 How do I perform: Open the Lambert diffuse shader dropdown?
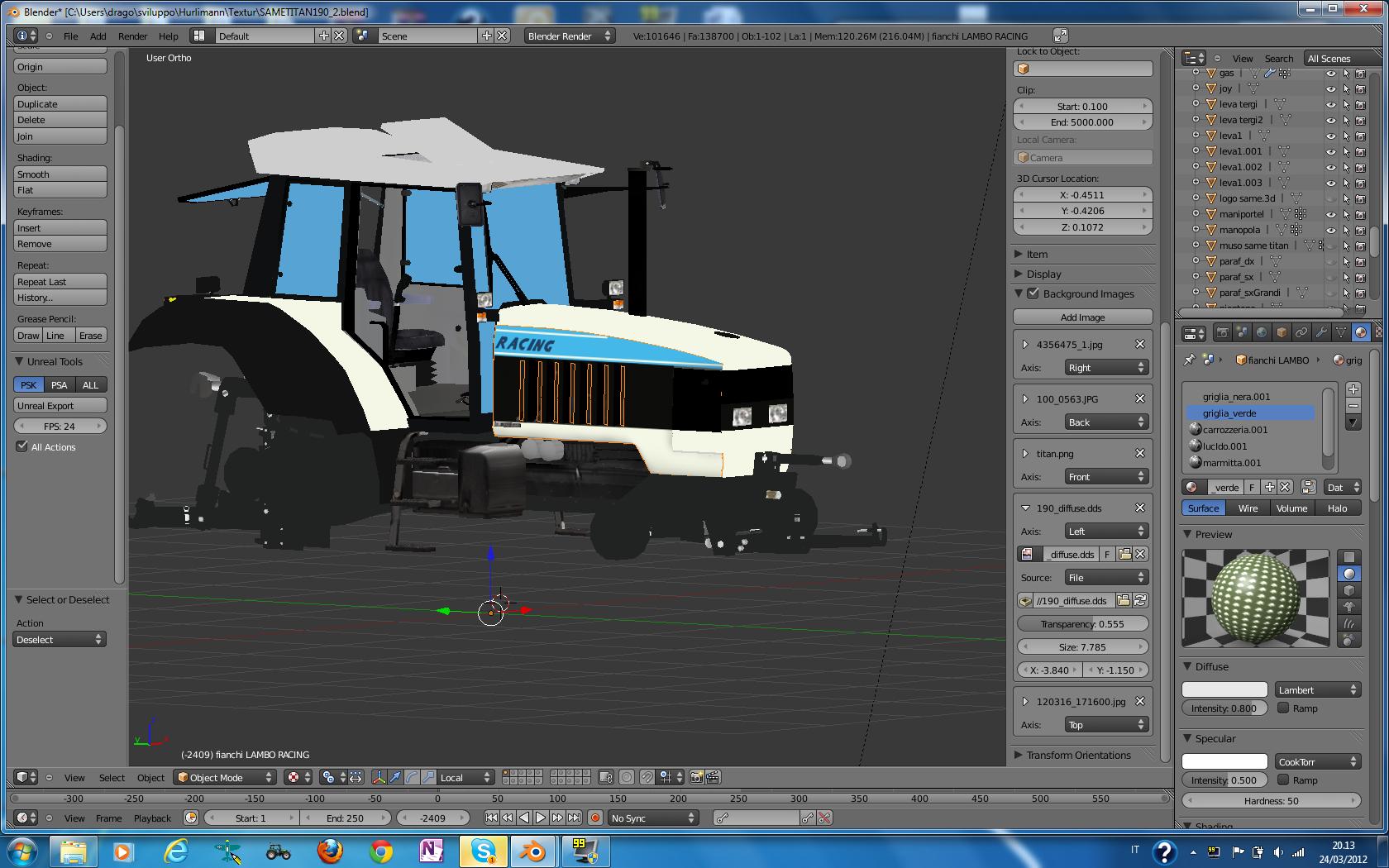(x=1318, y=689)
